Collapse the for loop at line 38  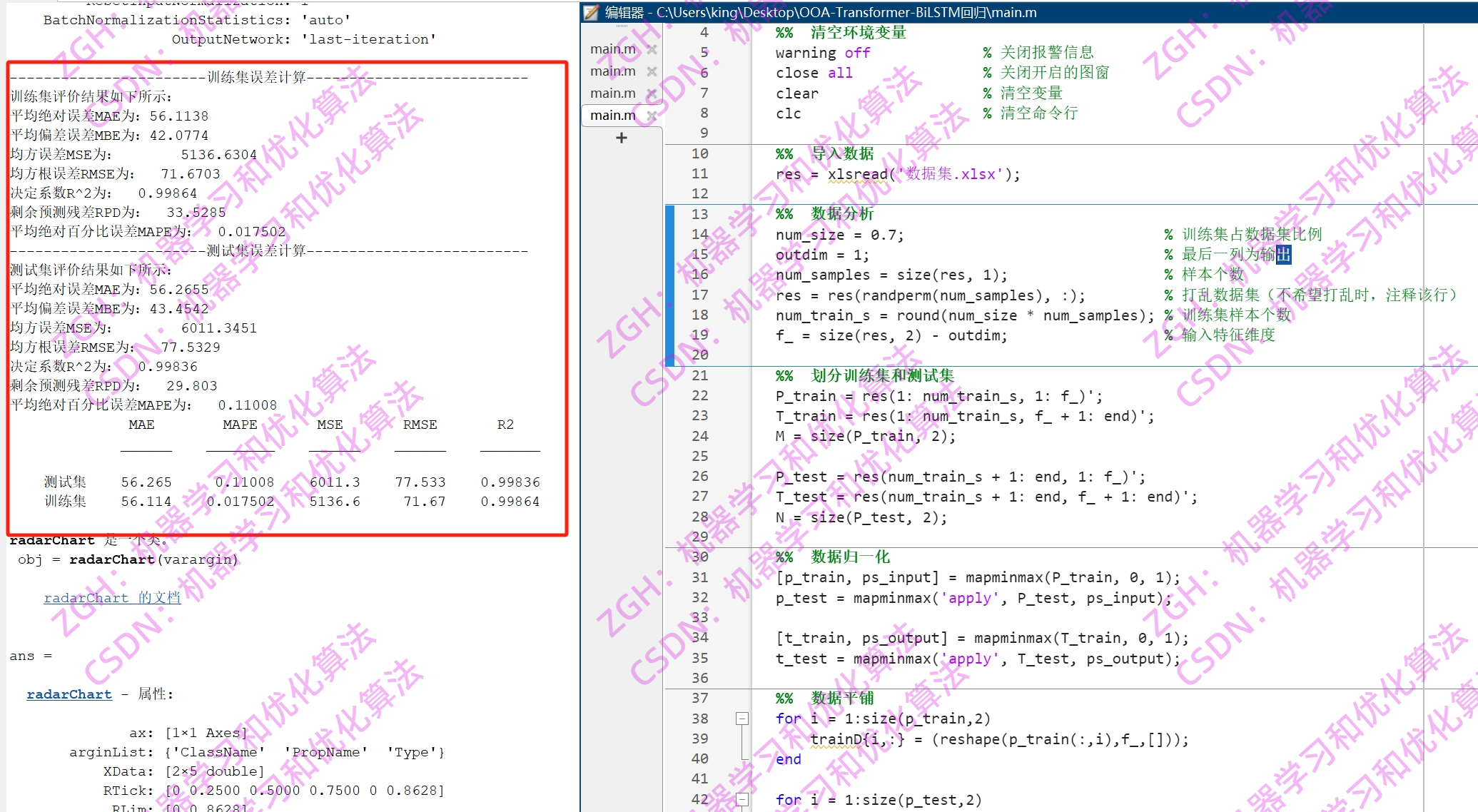[x=742, y=719]
